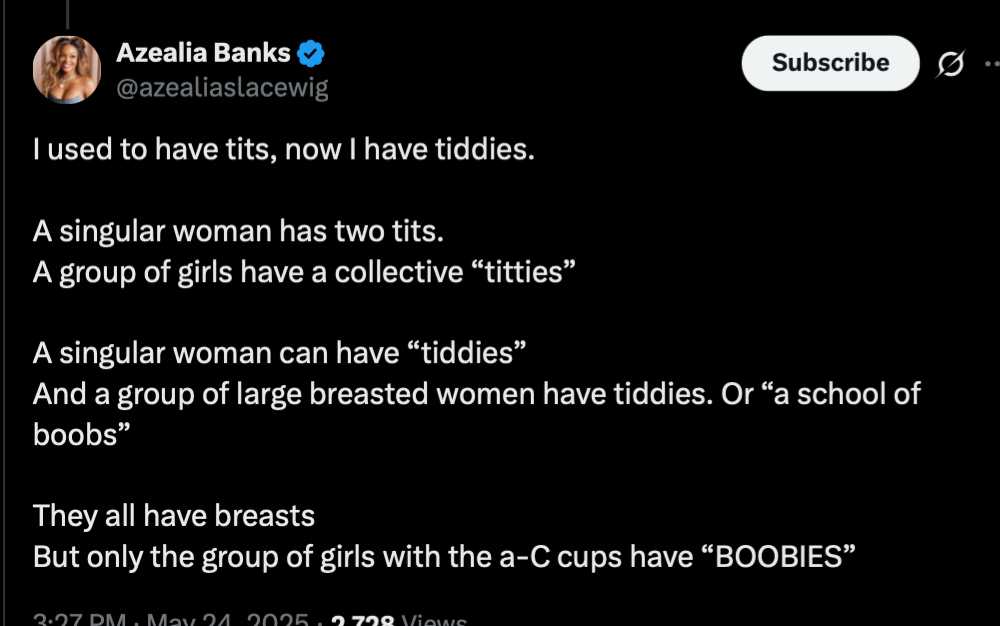
Task: Click the line beginning 'And a group of large'
Action: pyautogui.click(x=476, y=393)
